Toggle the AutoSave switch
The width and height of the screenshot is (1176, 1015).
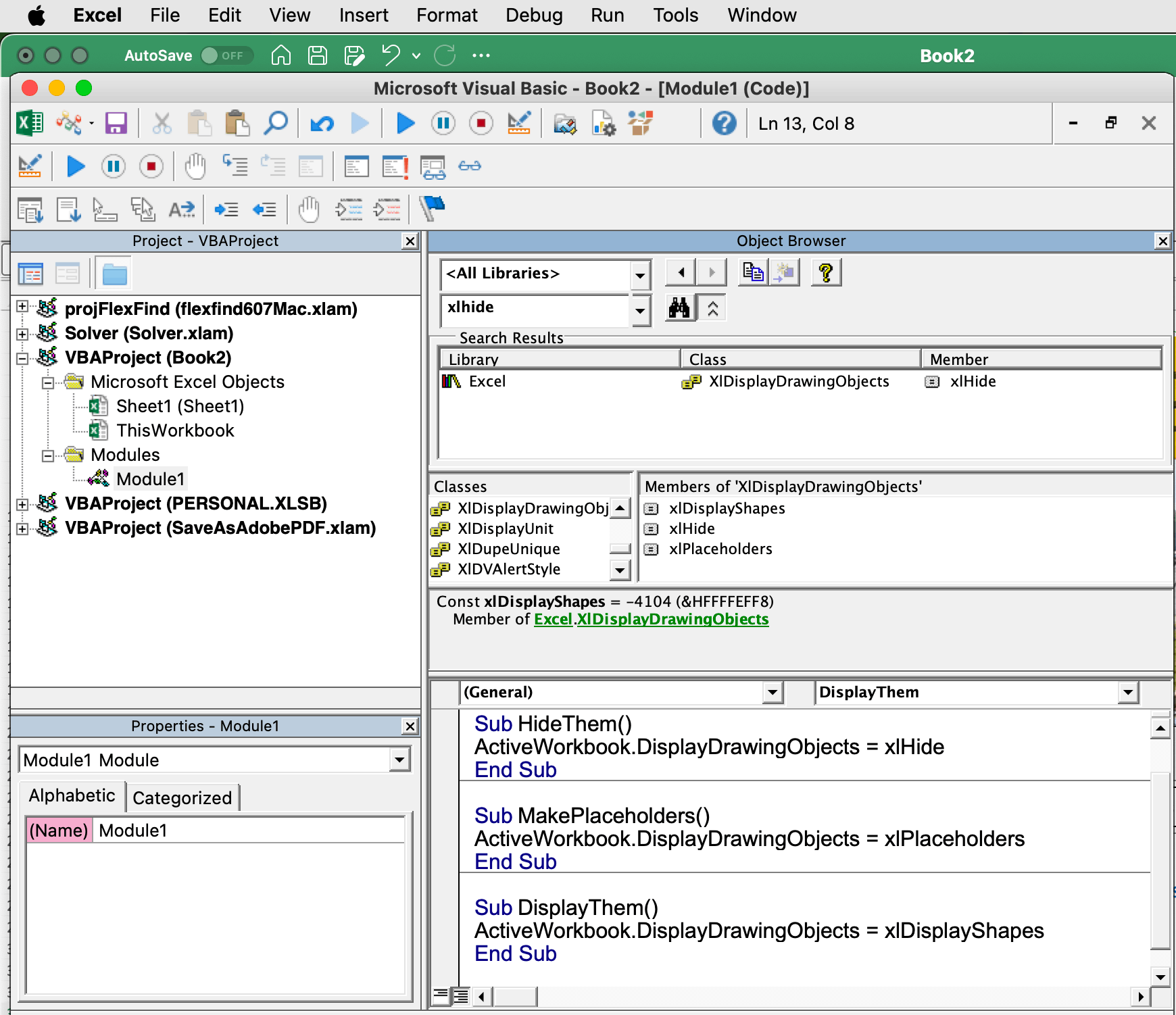[226, 55]
